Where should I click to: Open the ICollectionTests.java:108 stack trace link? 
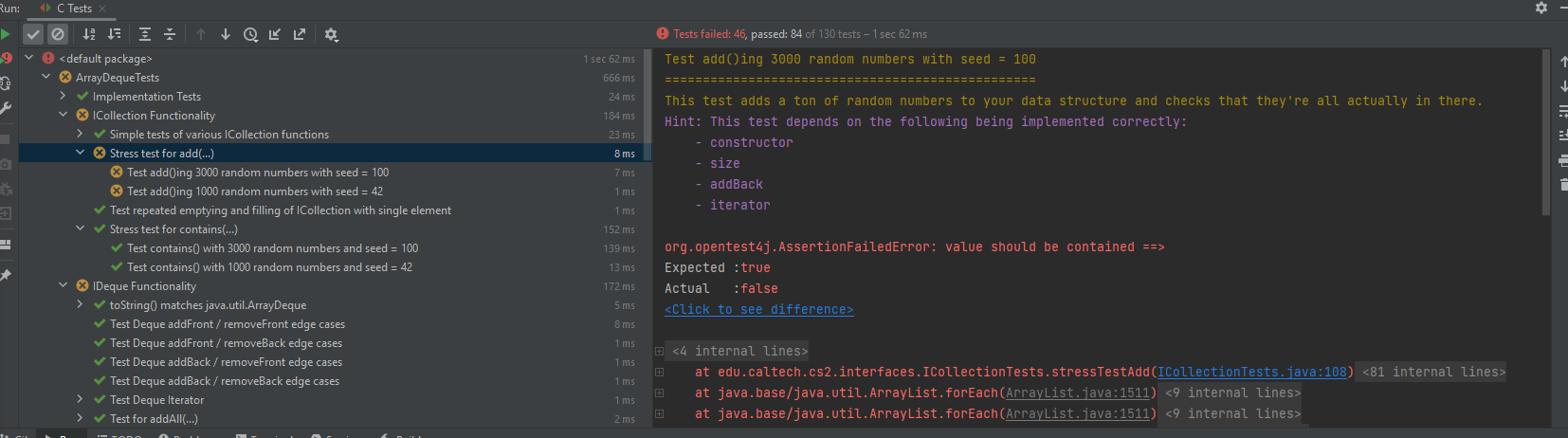[x=1251, y=373]
